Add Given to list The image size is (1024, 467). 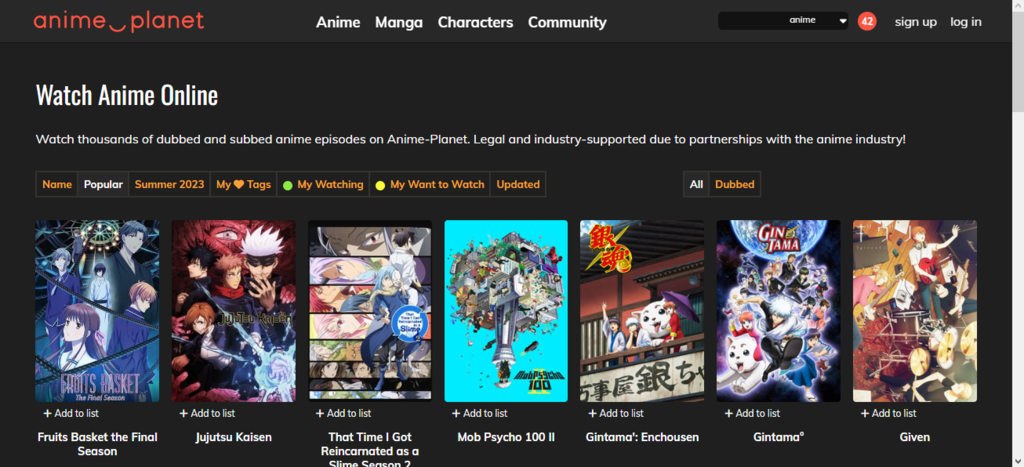[888, 413]
